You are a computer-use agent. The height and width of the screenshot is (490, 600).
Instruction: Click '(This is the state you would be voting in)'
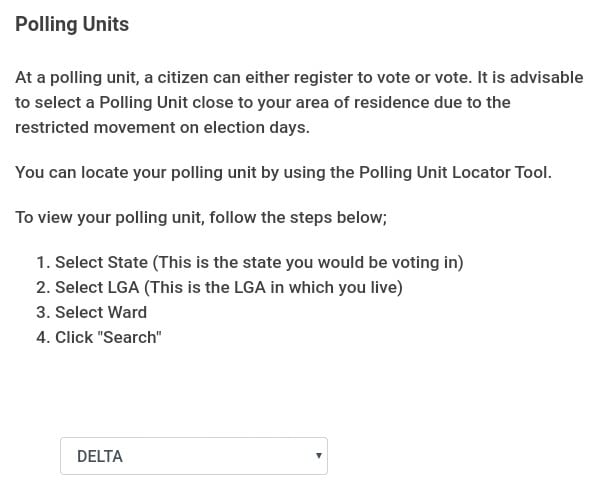(308, 262)
